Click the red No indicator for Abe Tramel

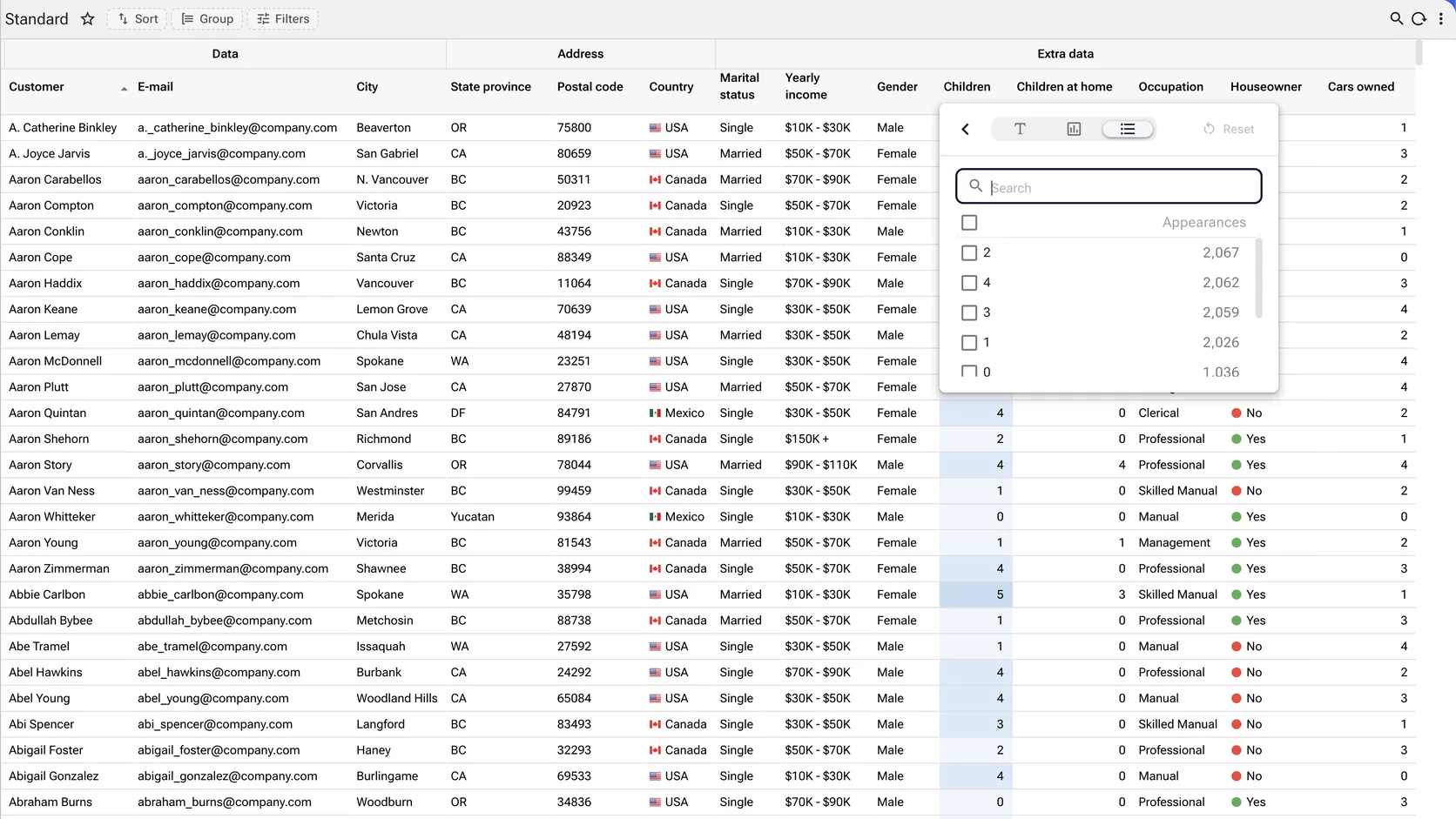click(x=1236, y=647)
